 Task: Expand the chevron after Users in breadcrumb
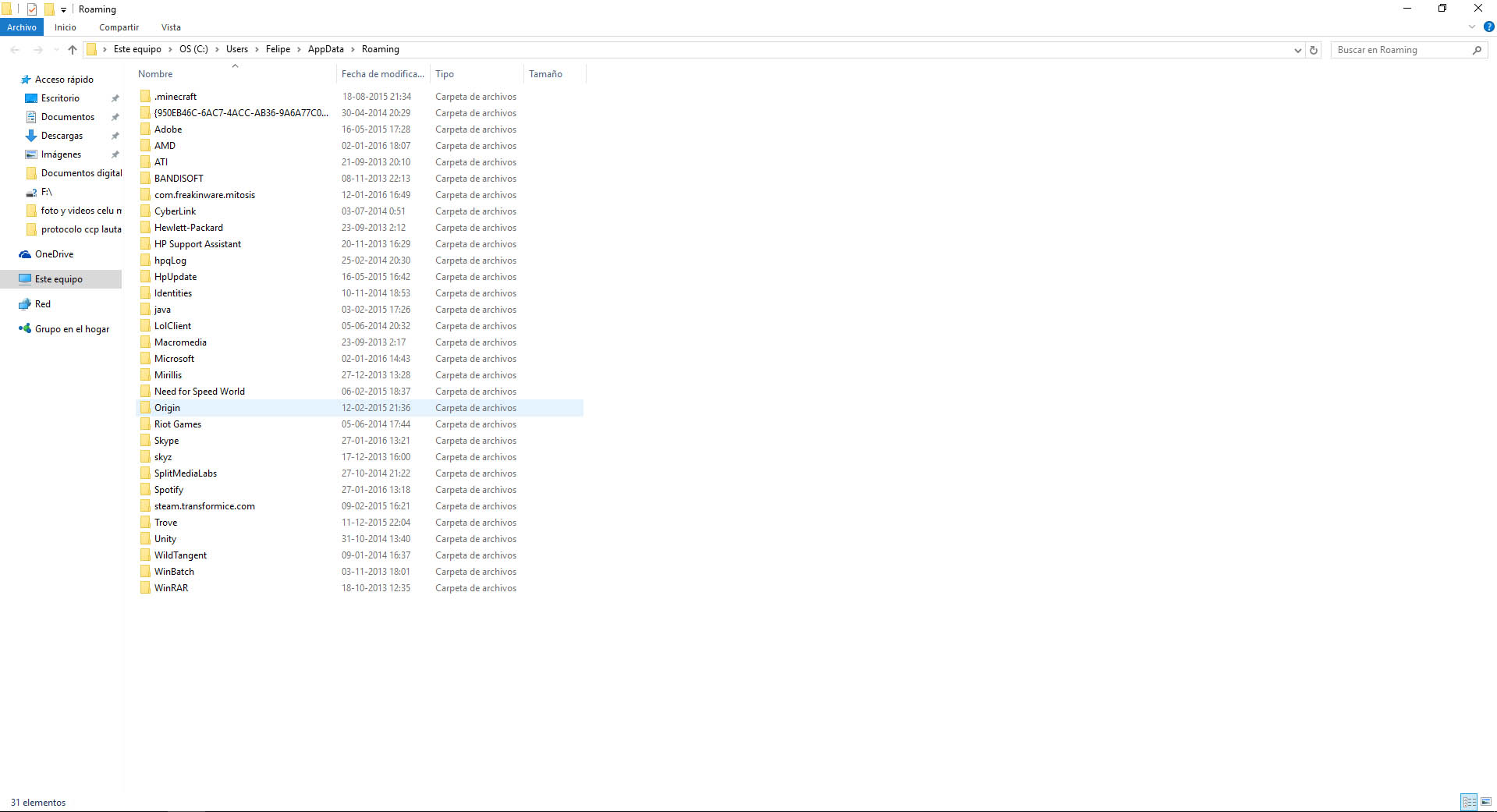click(257, 49)
